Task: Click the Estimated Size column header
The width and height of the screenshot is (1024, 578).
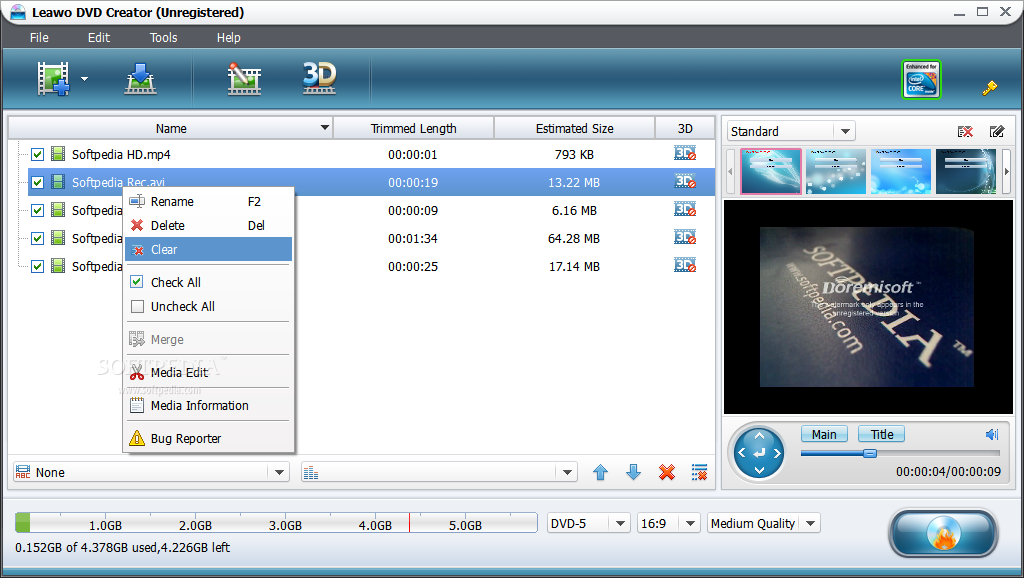Action: 575,128
